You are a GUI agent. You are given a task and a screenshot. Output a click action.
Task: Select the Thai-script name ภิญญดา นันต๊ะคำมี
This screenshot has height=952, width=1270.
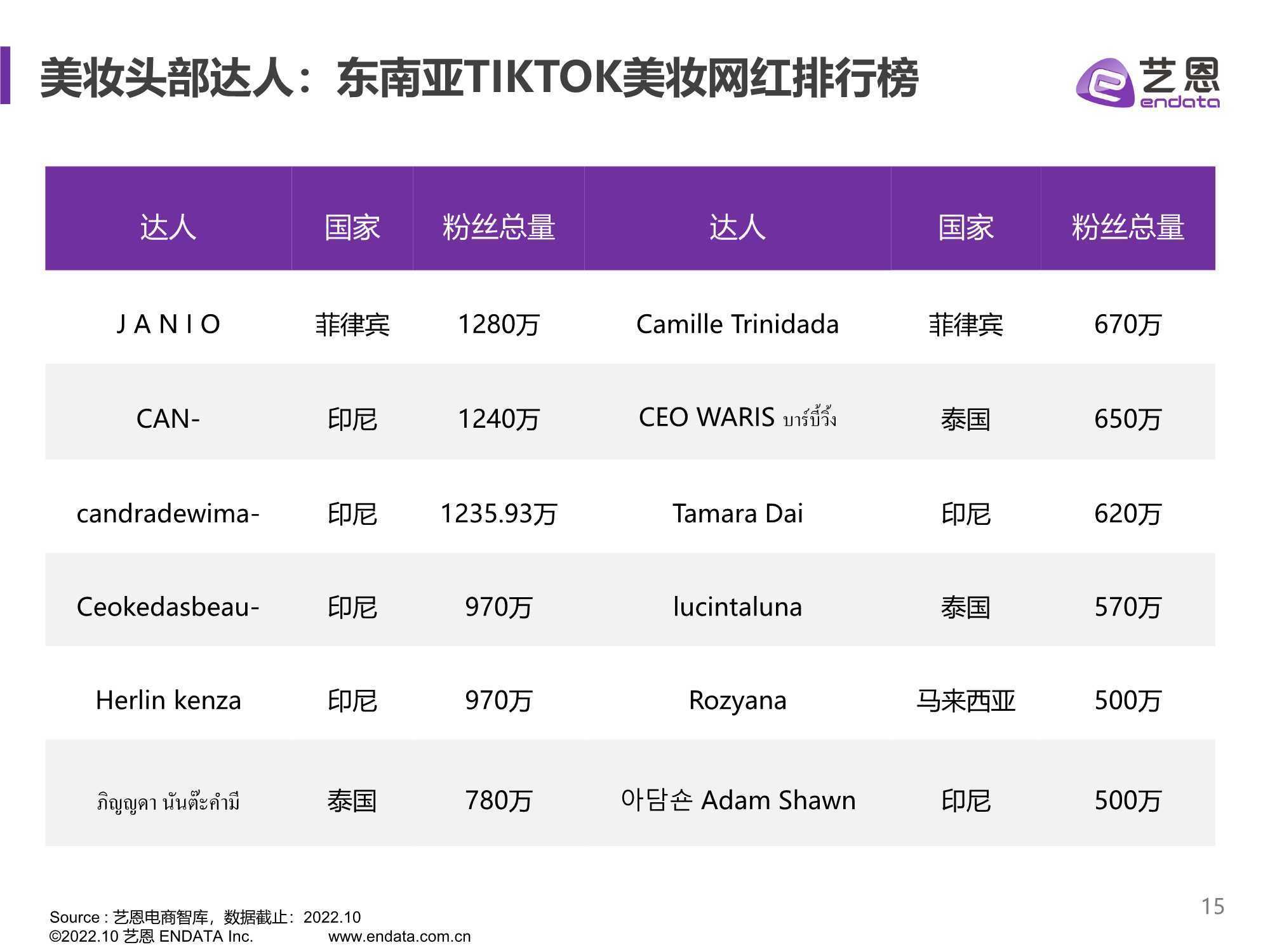168,802
